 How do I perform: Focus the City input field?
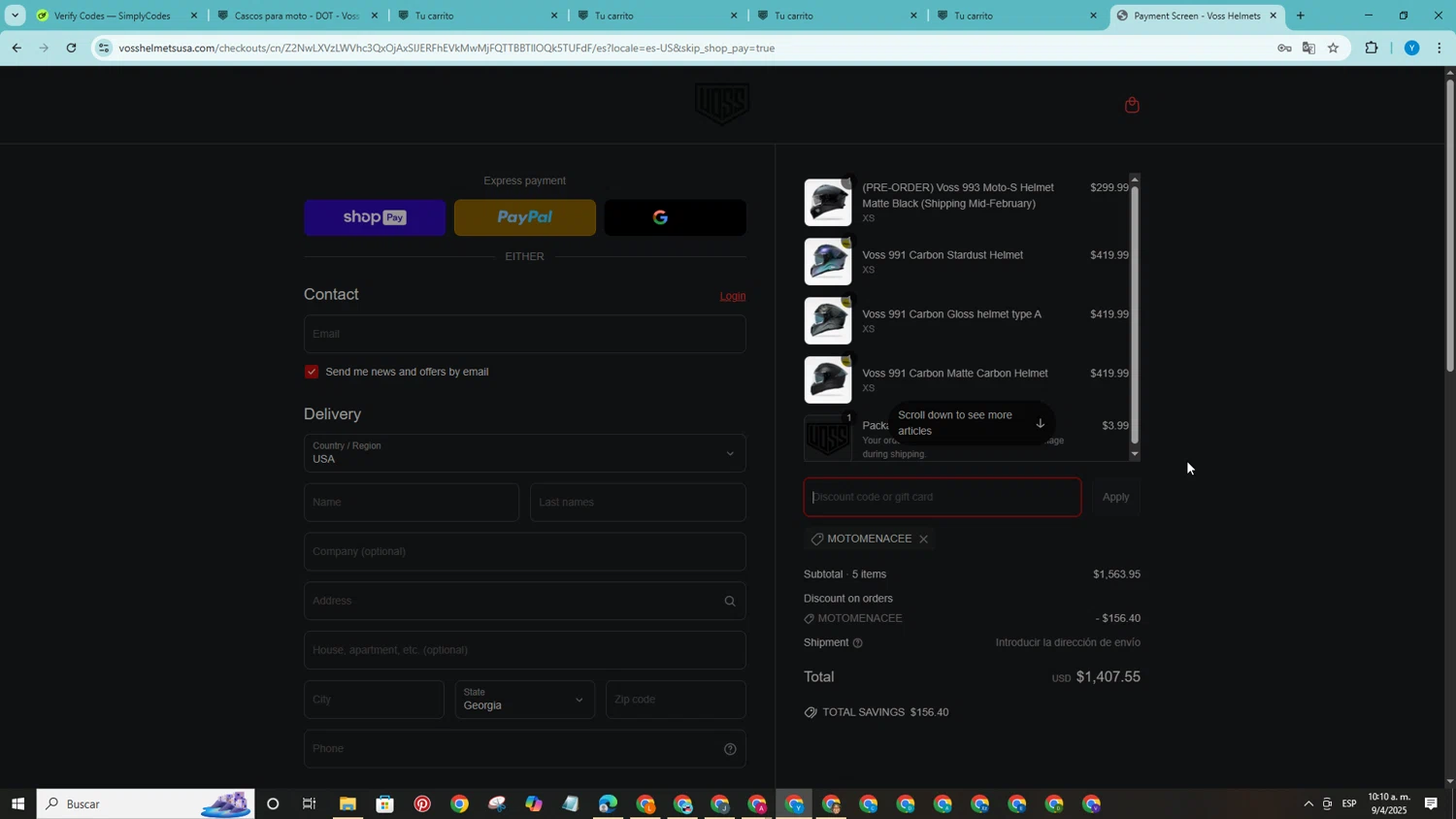tap(374, 700)
